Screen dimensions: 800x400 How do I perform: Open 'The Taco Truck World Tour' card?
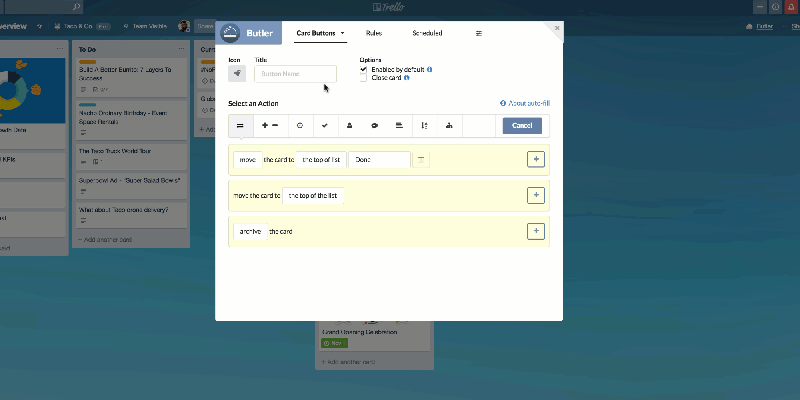[131, 156]
